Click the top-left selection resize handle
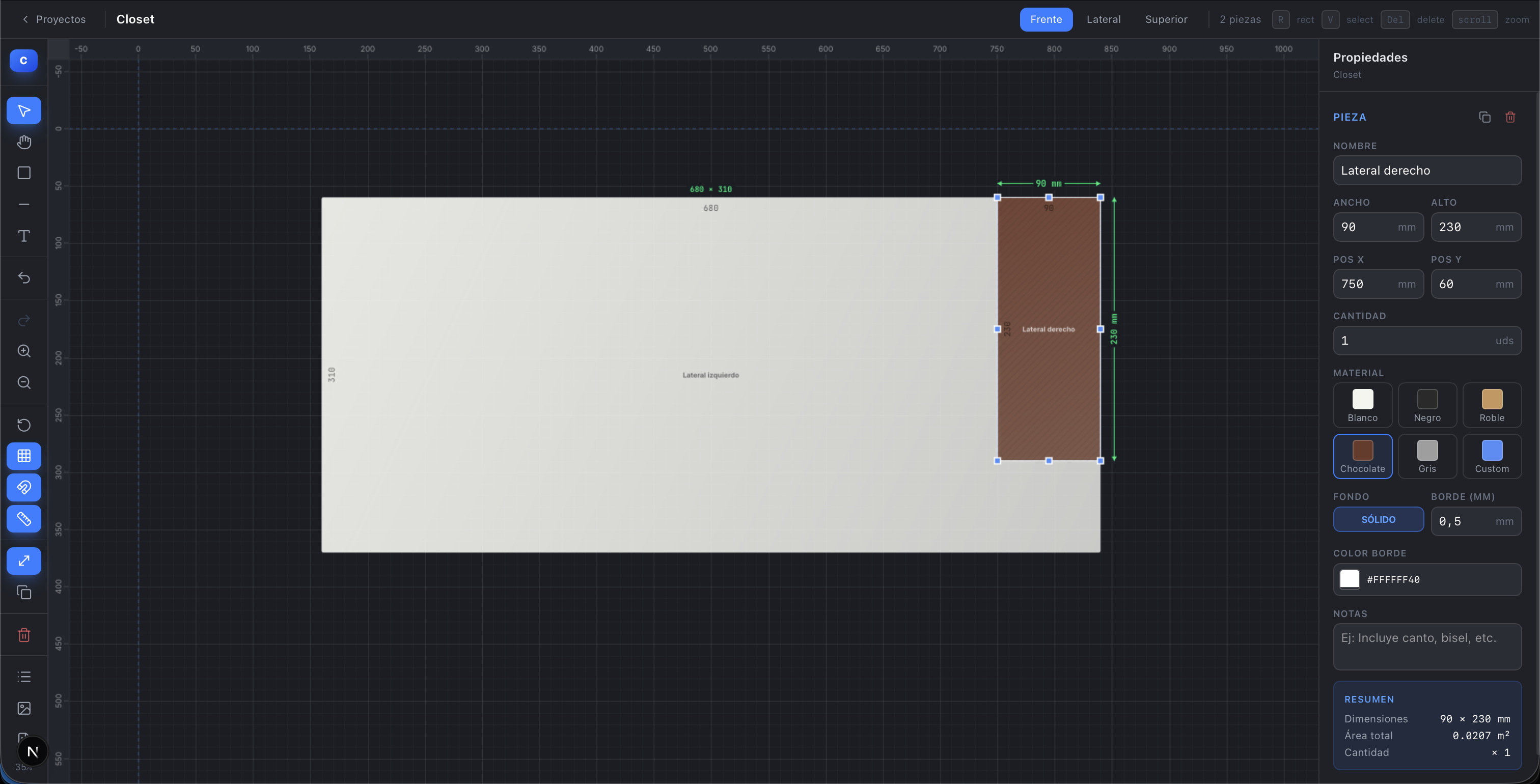 click(x=997, y=197)
